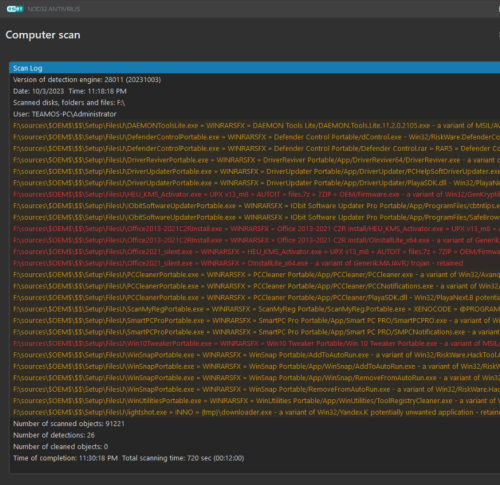The width and height of the screenshot is (500, 485).
Task: Select the Win10TweakerPortable.exe red detection row
Action: tap(255, 343)
